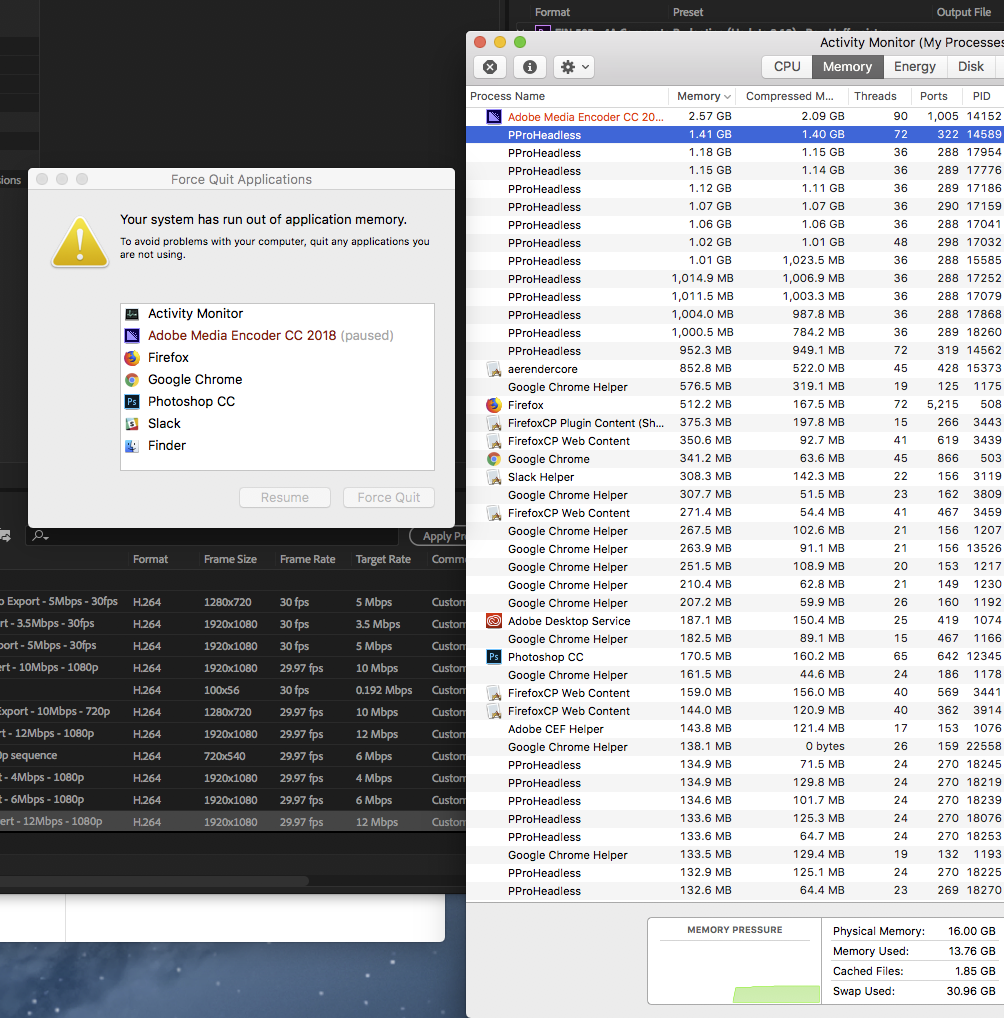
Task: Select PProHeadless process using 952.3 MB
Action: point(735,351)
